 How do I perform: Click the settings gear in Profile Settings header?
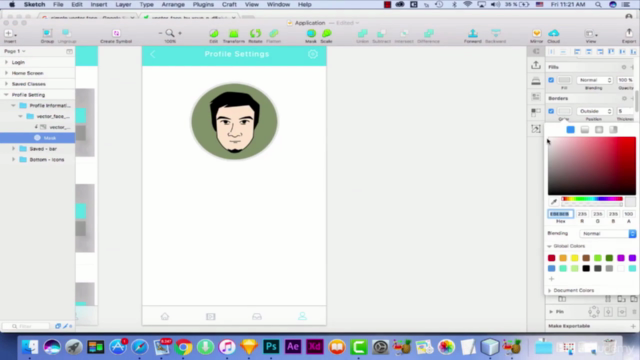313,54
